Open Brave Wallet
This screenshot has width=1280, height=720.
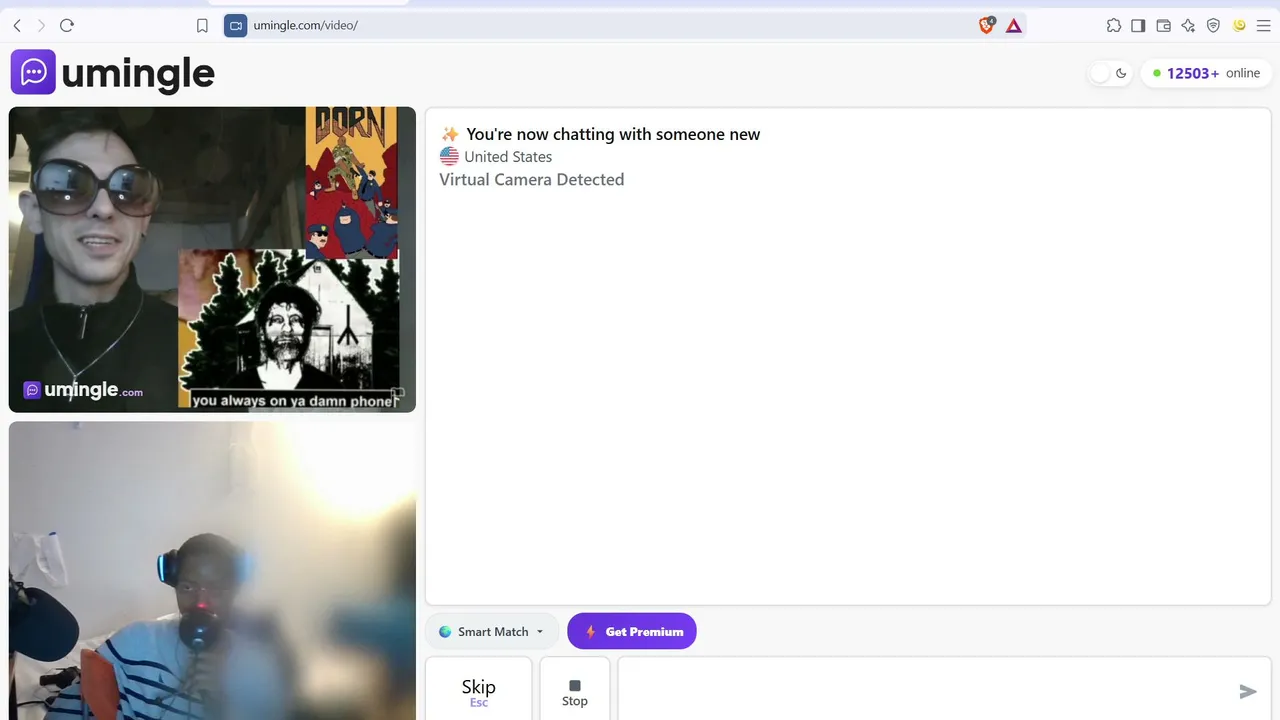point(1163,26)
